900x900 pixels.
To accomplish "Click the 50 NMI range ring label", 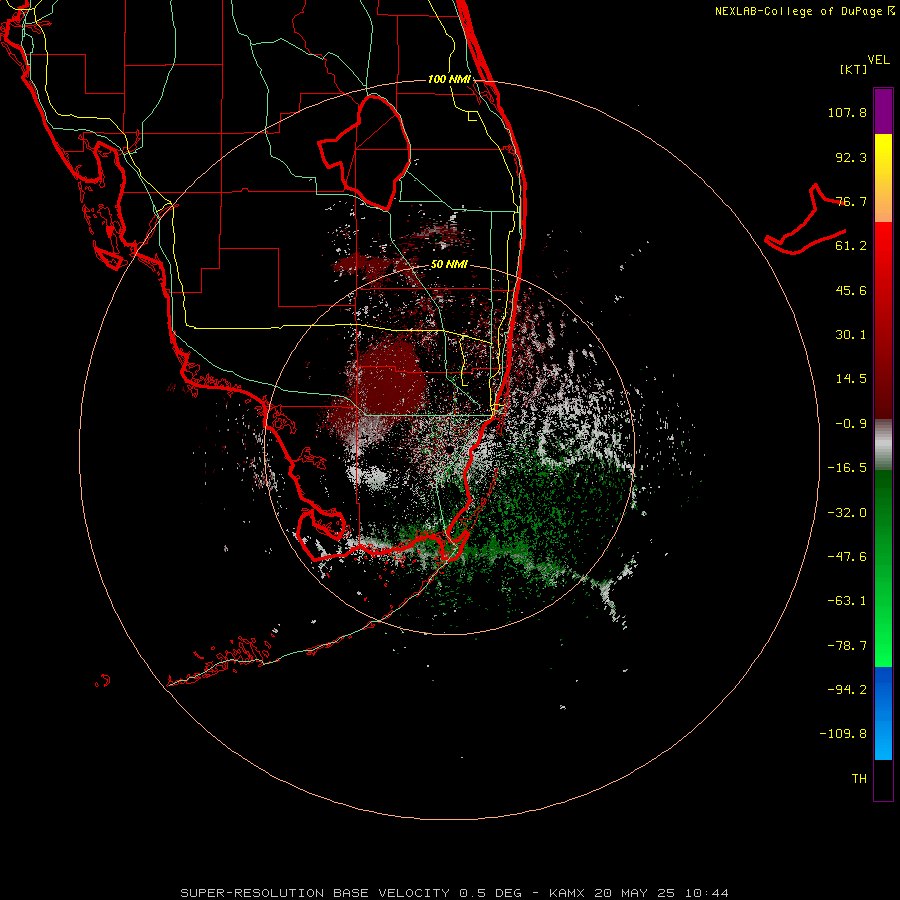I will [x=449, y=265].
